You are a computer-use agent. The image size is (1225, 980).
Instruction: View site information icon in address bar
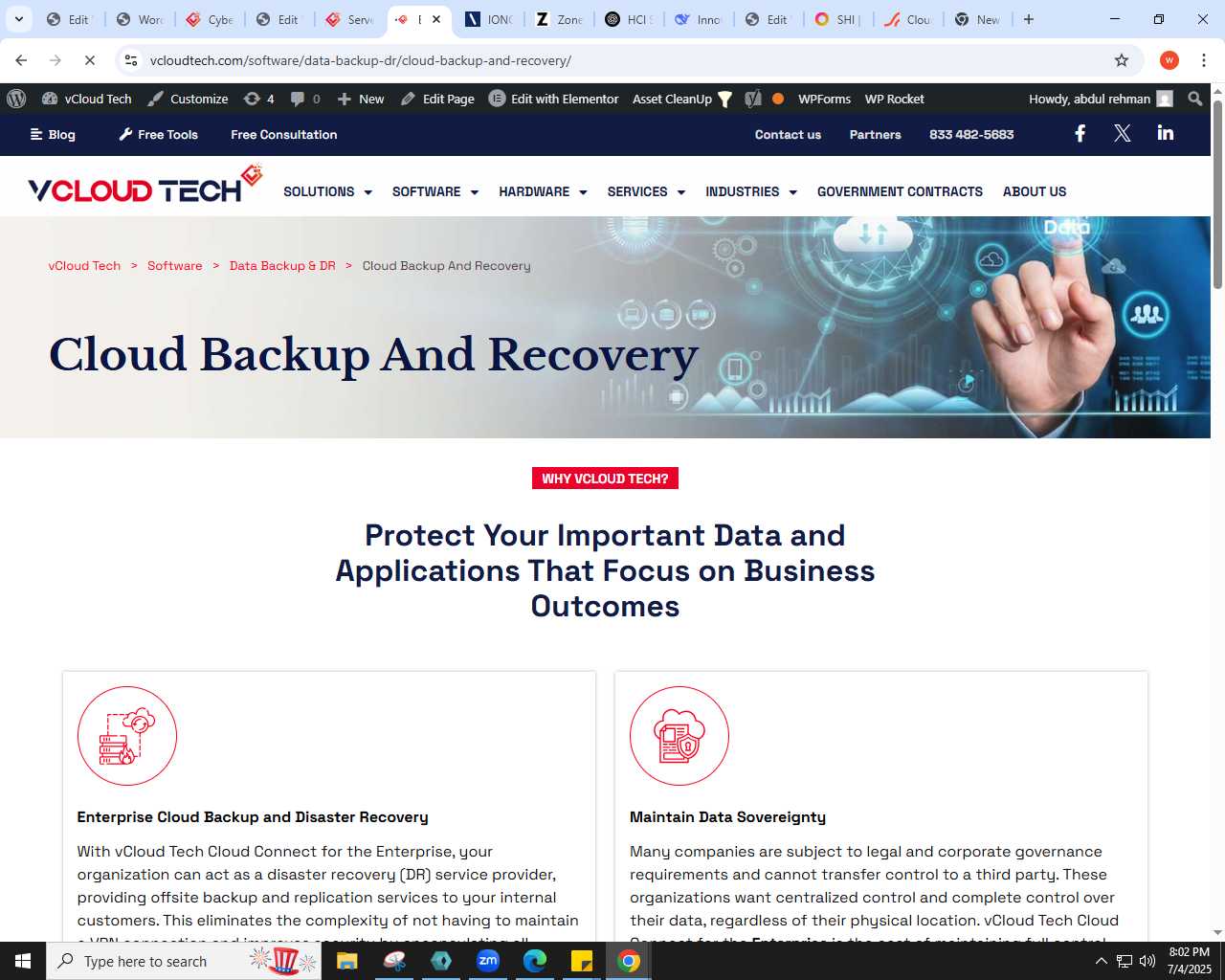coord(131,60)
